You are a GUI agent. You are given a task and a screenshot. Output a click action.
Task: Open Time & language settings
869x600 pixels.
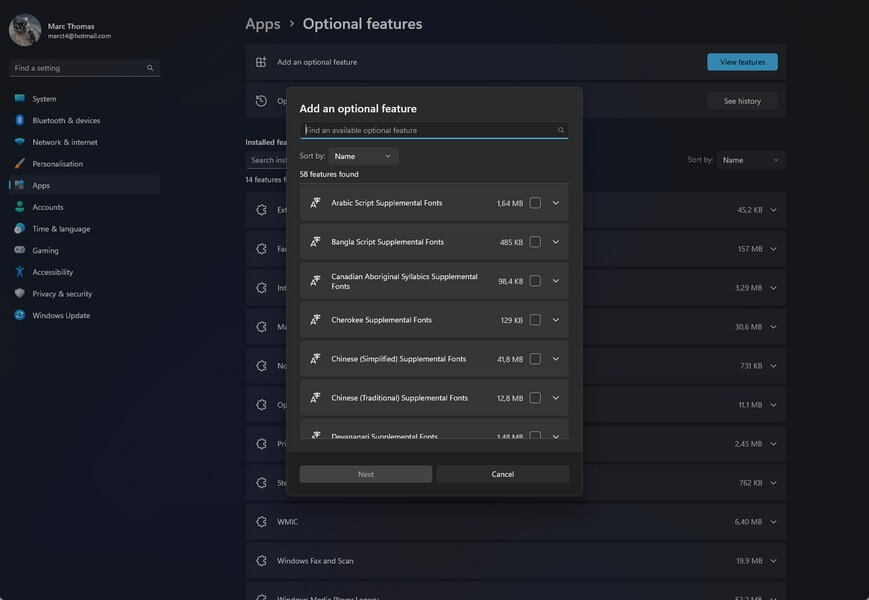[84, 228]
